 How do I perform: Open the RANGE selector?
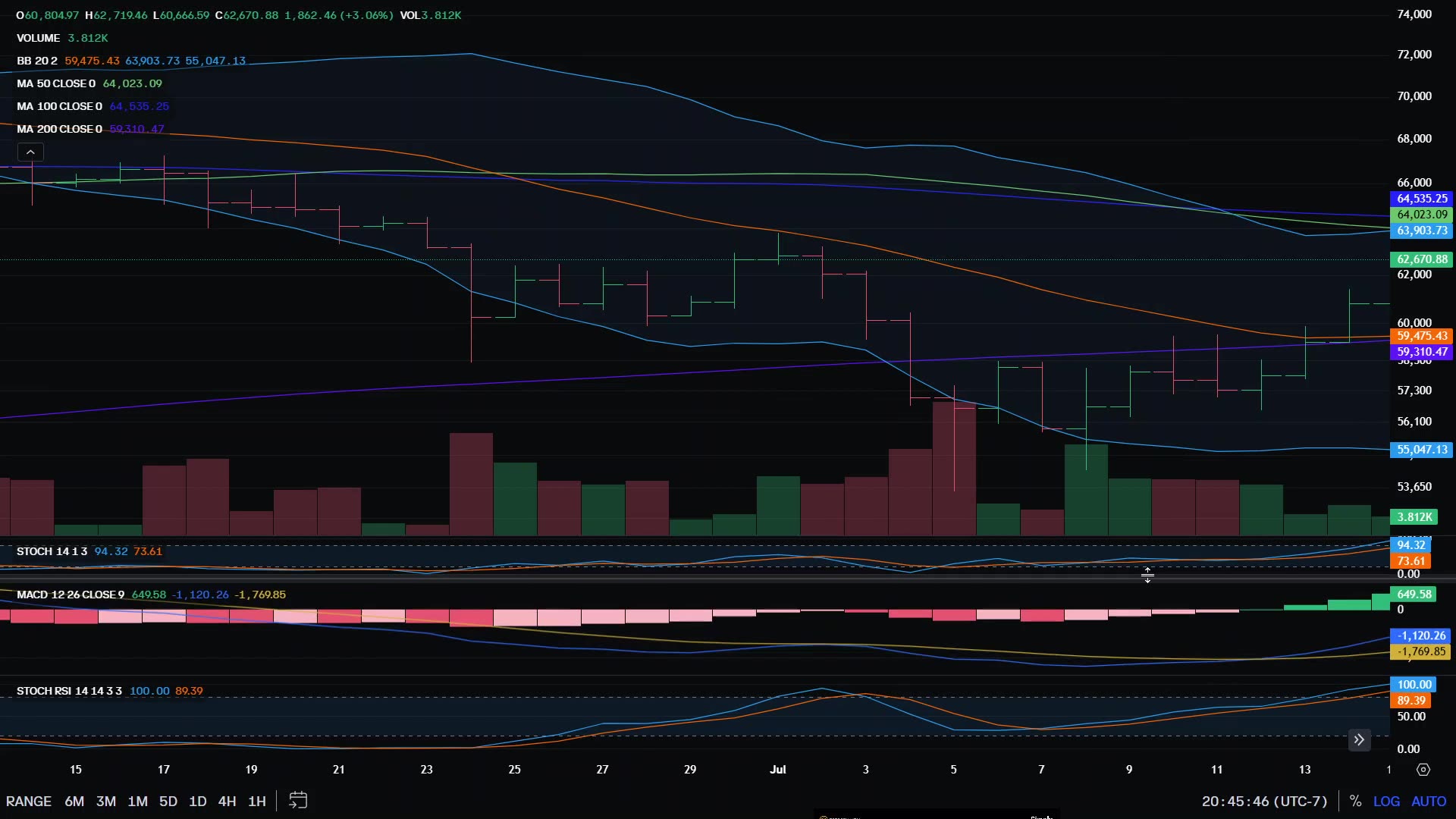(29, 801)
